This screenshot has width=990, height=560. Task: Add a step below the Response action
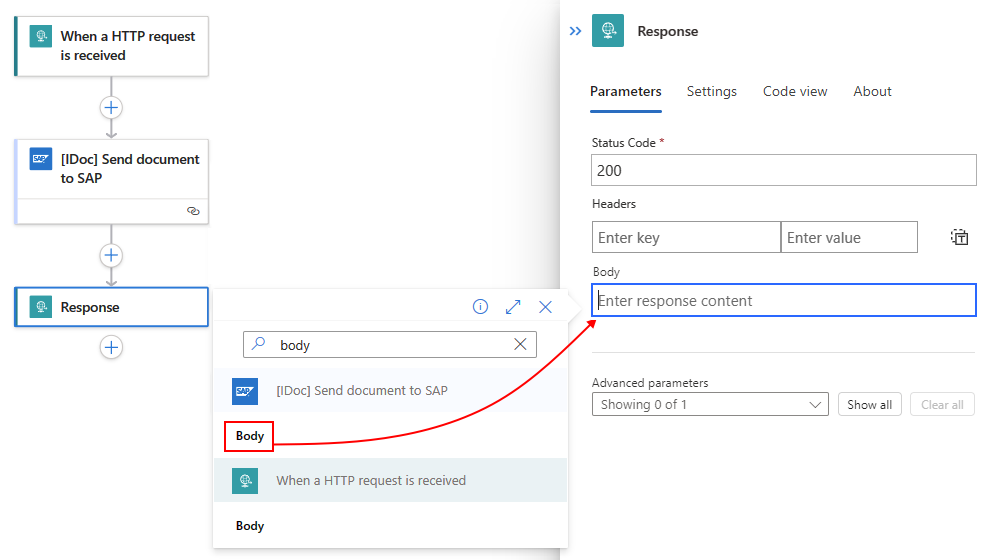[111, 347]
